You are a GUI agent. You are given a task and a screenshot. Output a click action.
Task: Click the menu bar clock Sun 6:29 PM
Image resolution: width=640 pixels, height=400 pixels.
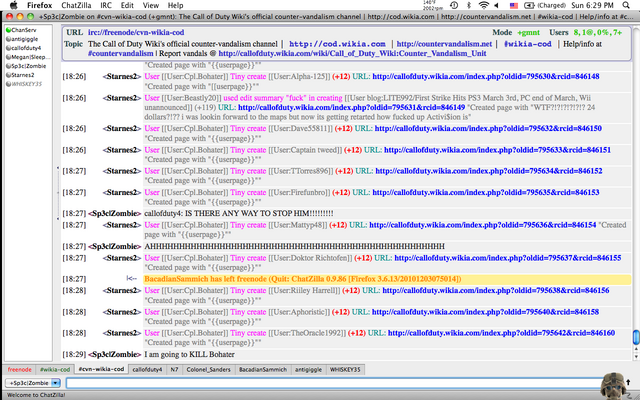click(x=592, y=5)
